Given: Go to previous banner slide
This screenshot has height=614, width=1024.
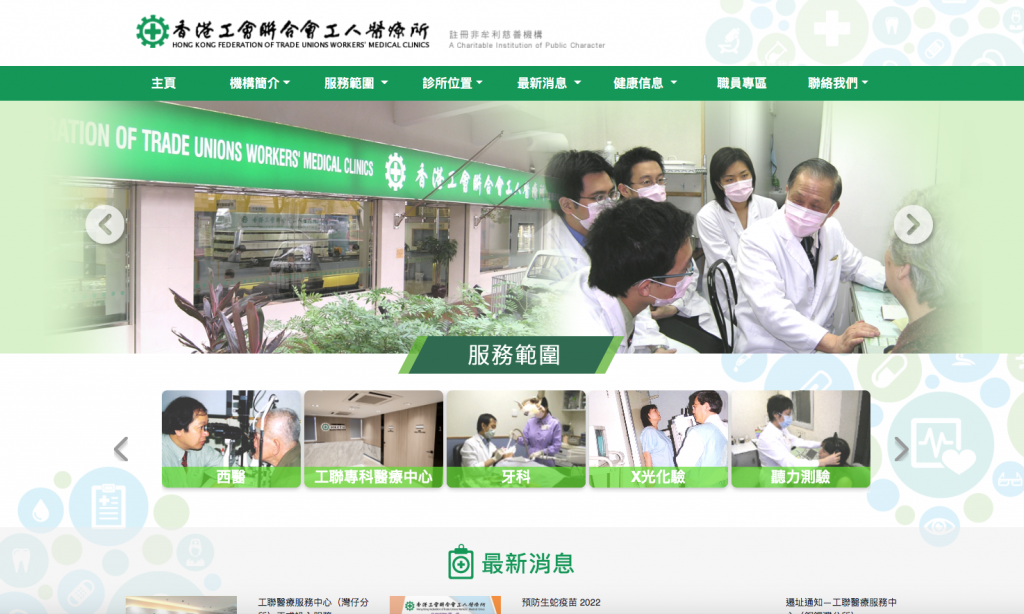Looking at the screenshot, I should tap(105, 224).
